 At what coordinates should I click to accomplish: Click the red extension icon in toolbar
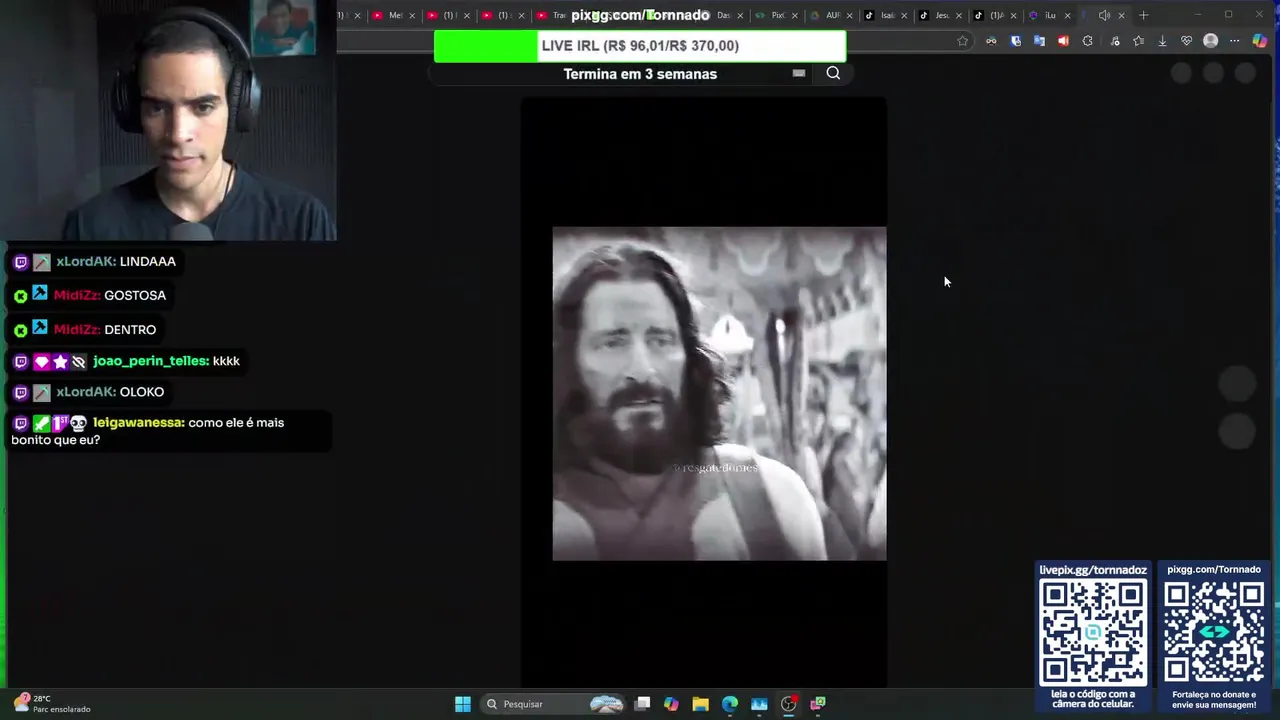click(1063, 41)
